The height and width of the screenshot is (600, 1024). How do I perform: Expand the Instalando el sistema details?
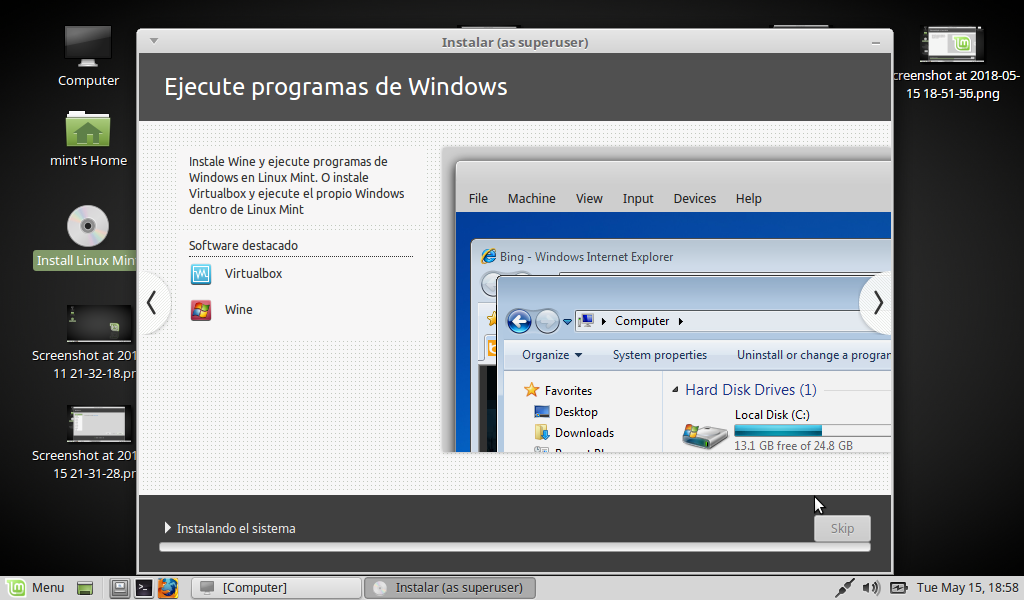[168, 528]
